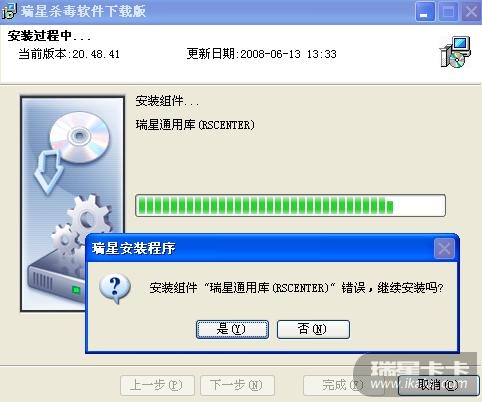
Task: Click the small gear beside the large one
Action: pos(65,239)
